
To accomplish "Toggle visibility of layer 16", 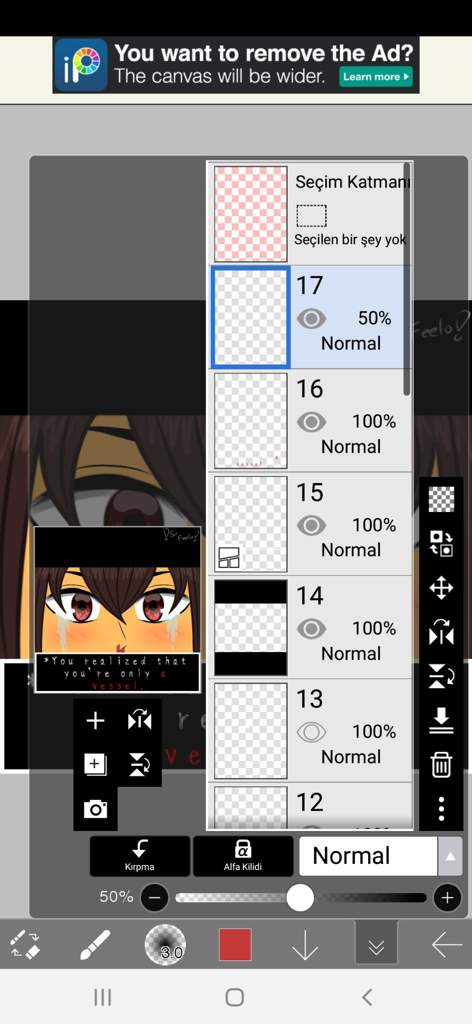I will [311, 422].
